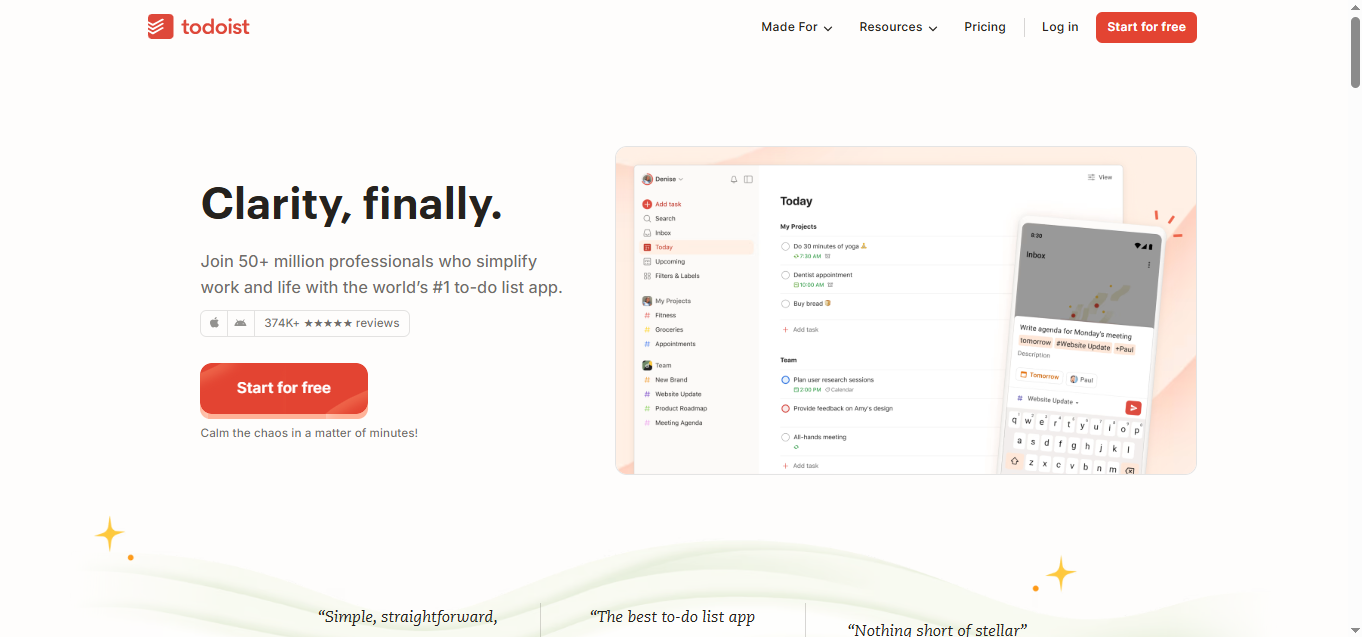This screenshot has height=637, width=1362.
Task: Click the Description field on the phone mockup
Action: pos(1034,354)
